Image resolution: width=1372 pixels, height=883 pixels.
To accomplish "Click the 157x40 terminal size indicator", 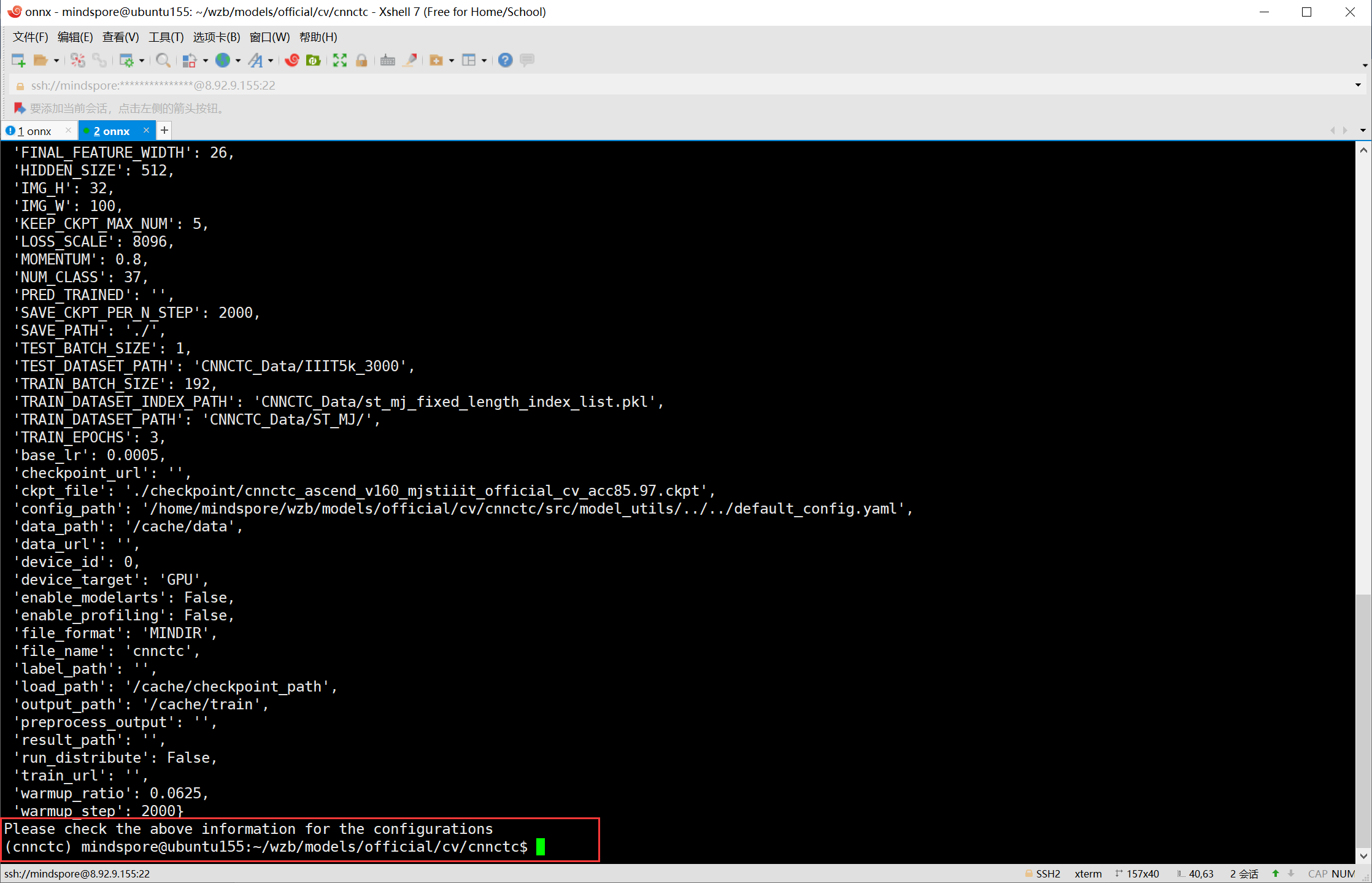I will click(x=1143, y=874).
